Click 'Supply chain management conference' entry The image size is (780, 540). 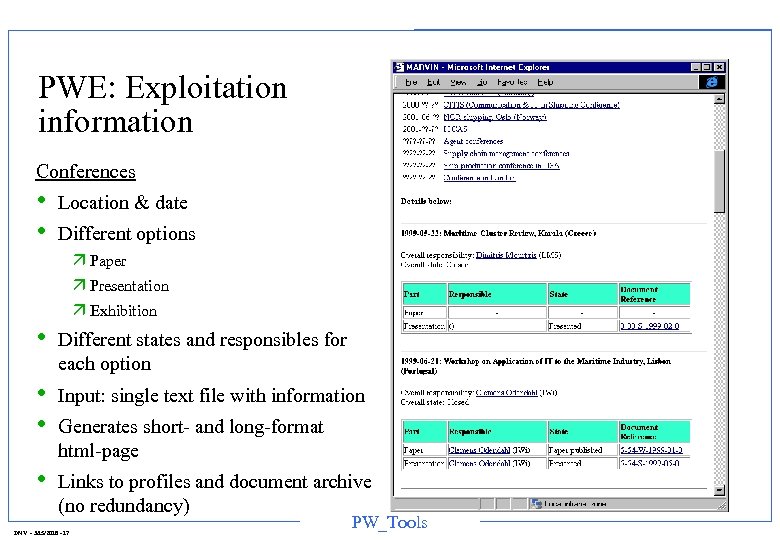(506, 153)
